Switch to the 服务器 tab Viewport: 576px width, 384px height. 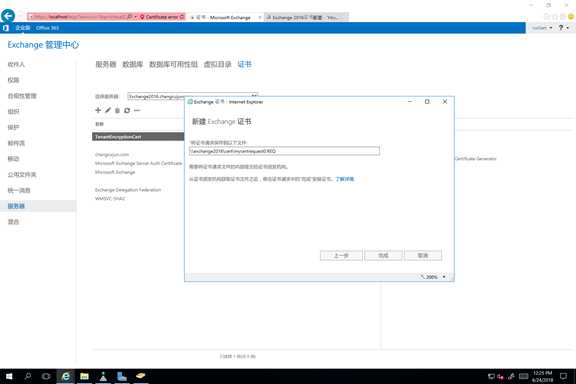[105, 64]
